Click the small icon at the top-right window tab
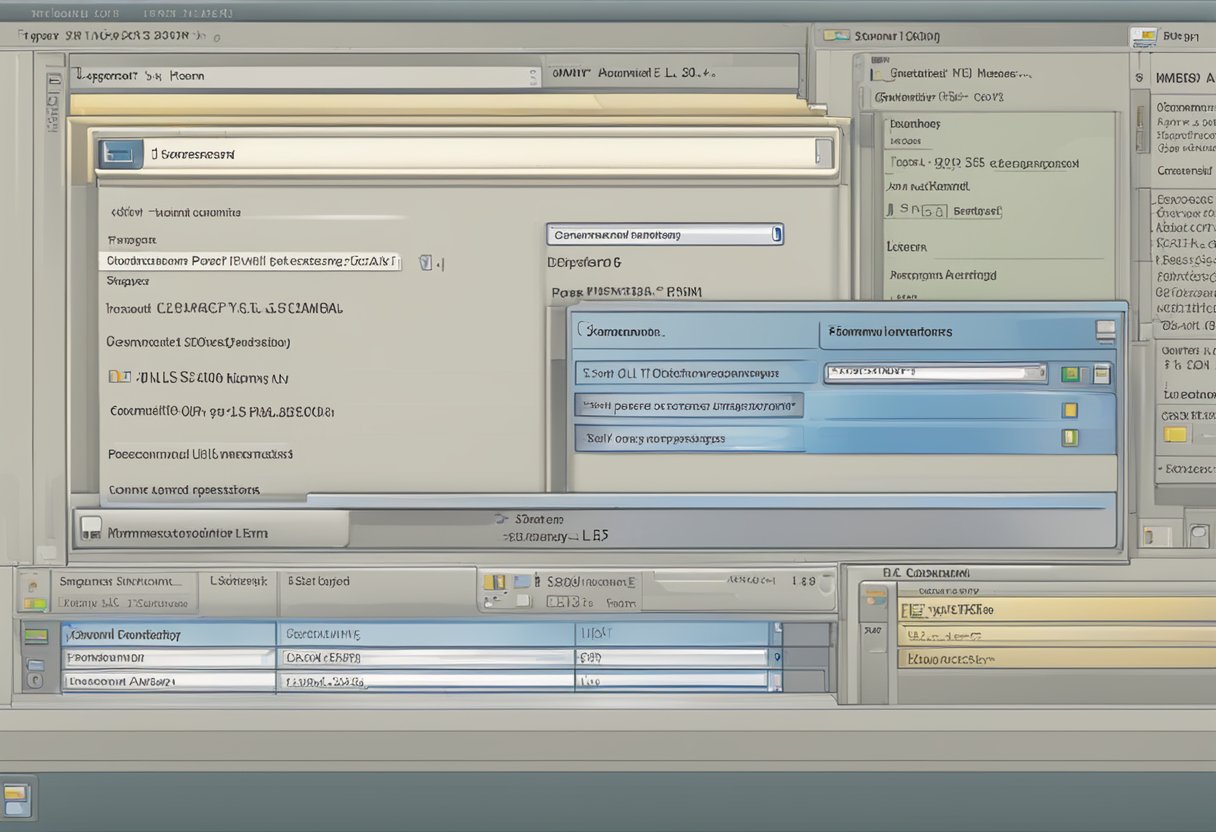The height and width of the screenshot is (832, 1216). click(x=1143, y=37)
